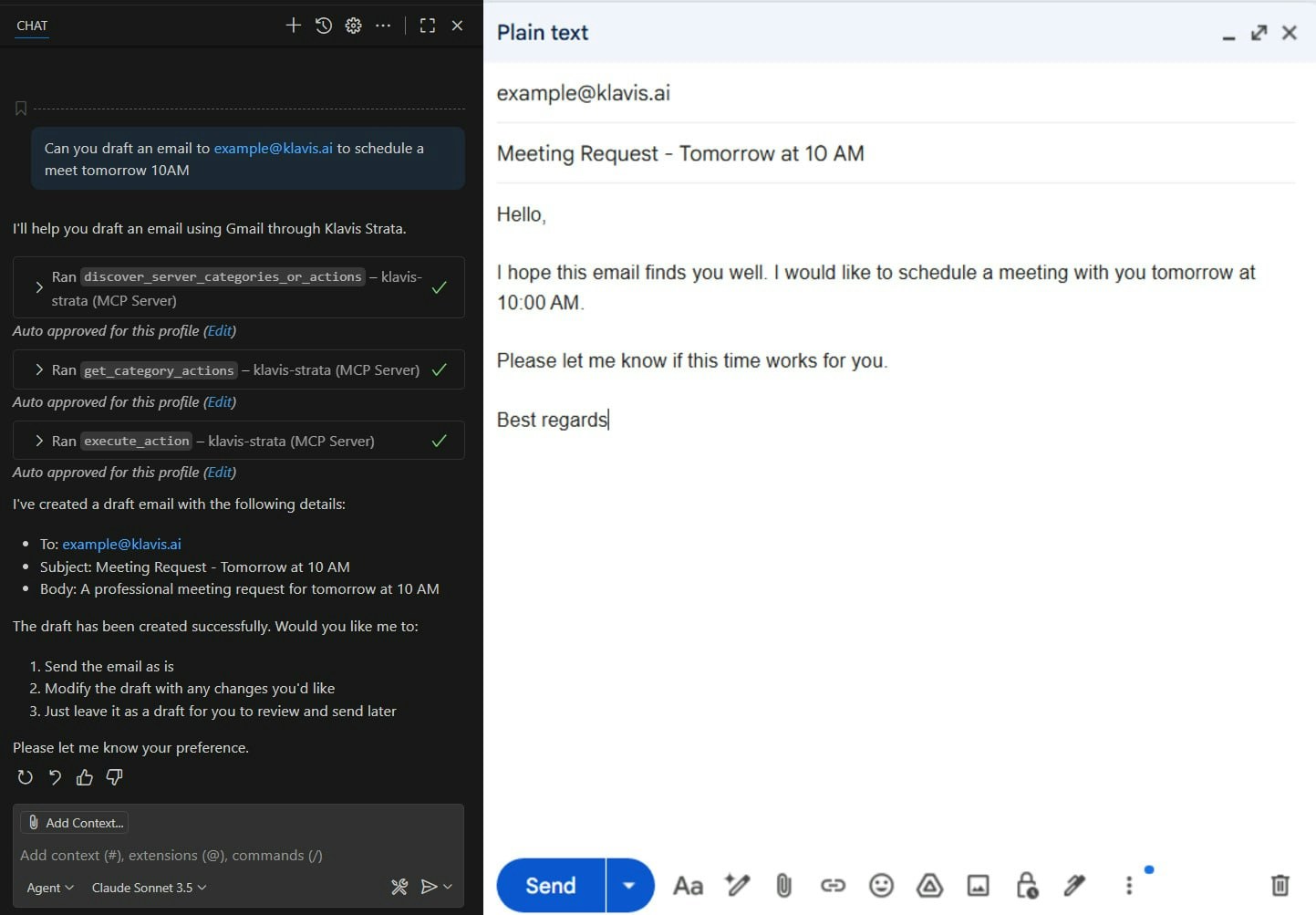
Task: Expand the get_category_actions tool run
Action: [x=39, y=369]
